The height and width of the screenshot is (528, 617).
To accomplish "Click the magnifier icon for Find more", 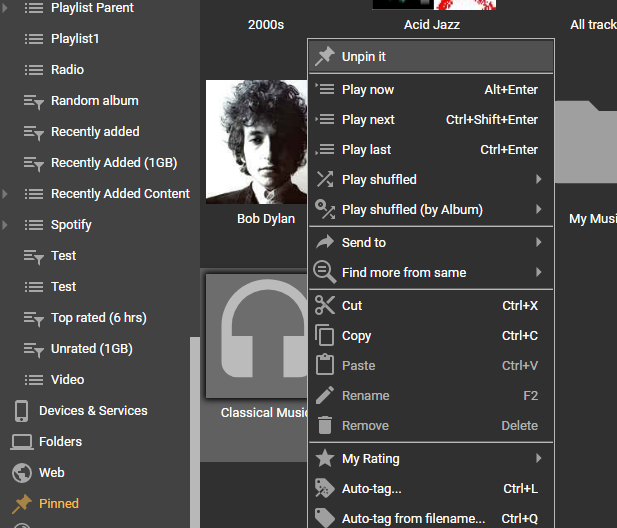I will (325, 272).
